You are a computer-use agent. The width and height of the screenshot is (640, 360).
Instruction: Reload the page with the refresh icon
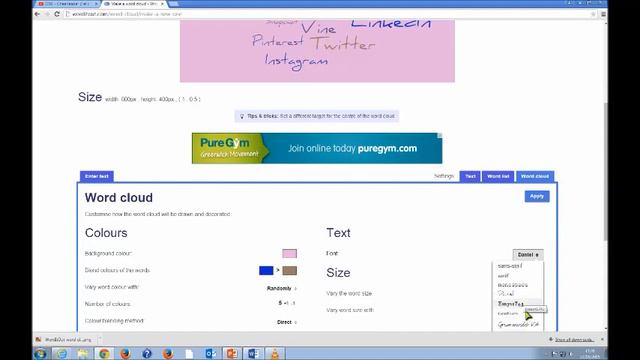click(57, 14)
